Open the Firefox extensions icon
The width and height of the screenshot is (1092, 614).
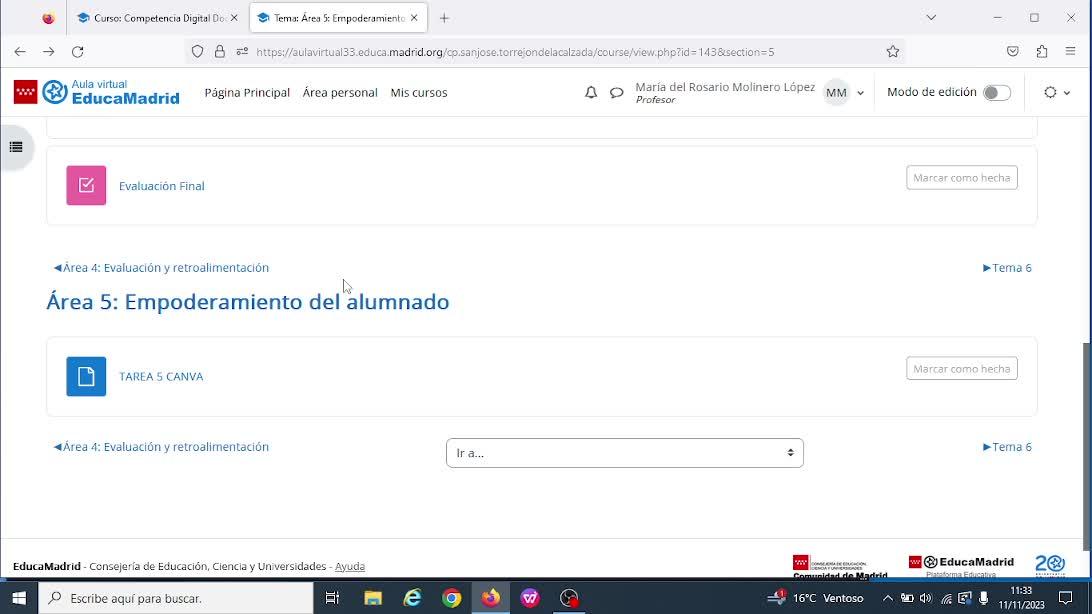click(1042, 52)
